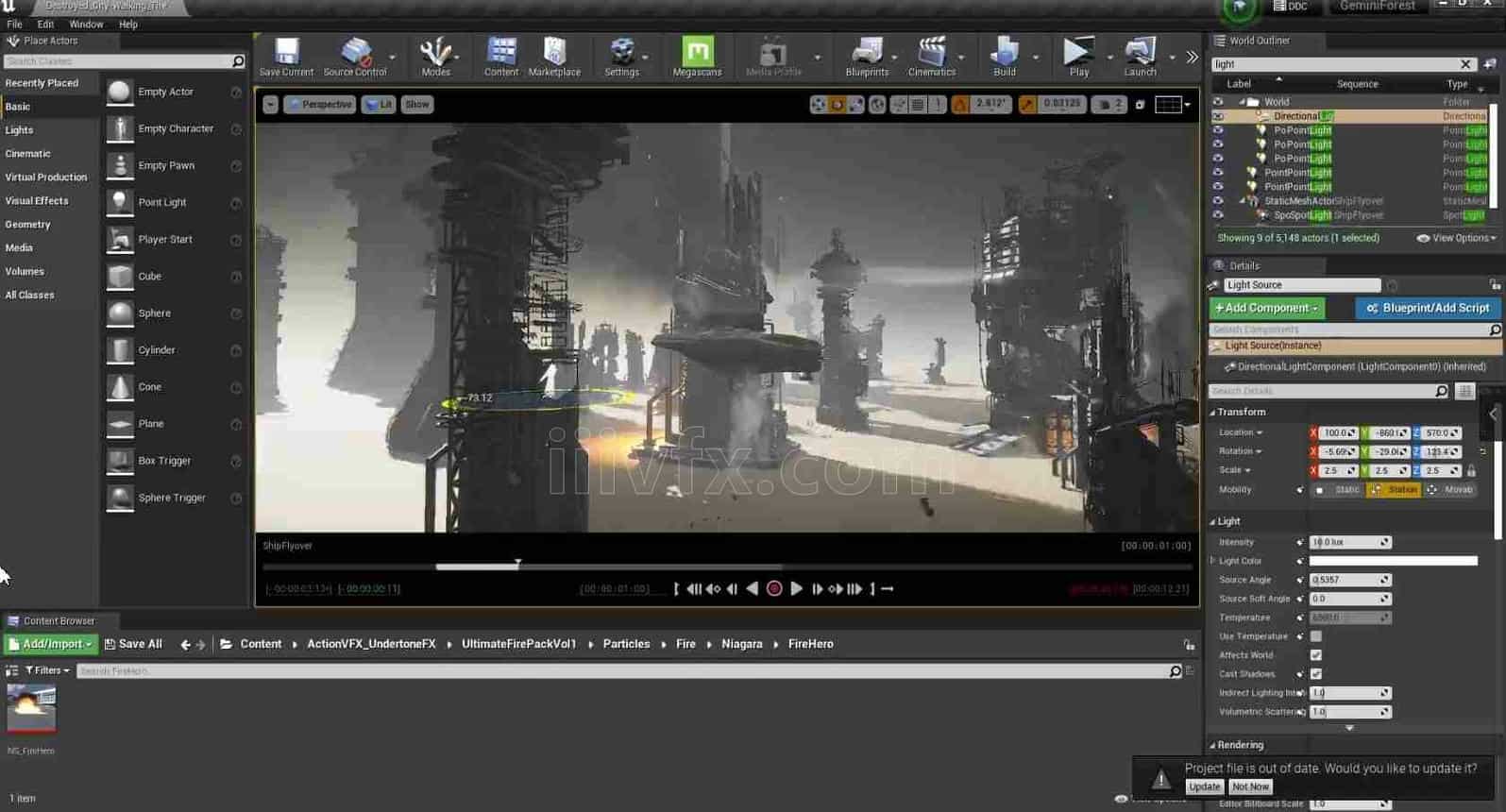Open the viewport options dropdown arrow
The image size is (1506, 812).
270,104
